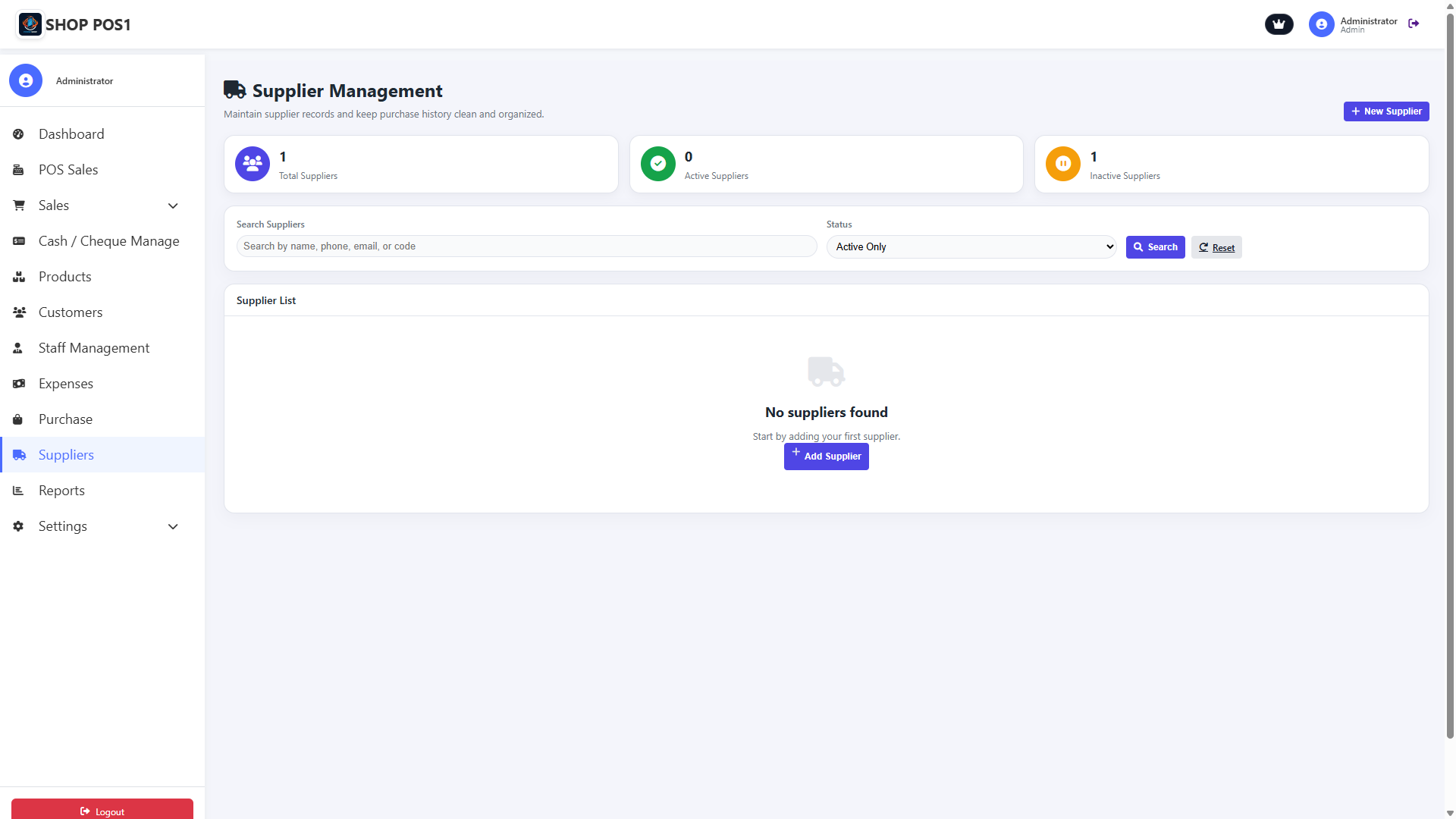Click the Administrator avatar in sidebar
Screen dimensions: 1456x819
26,80
